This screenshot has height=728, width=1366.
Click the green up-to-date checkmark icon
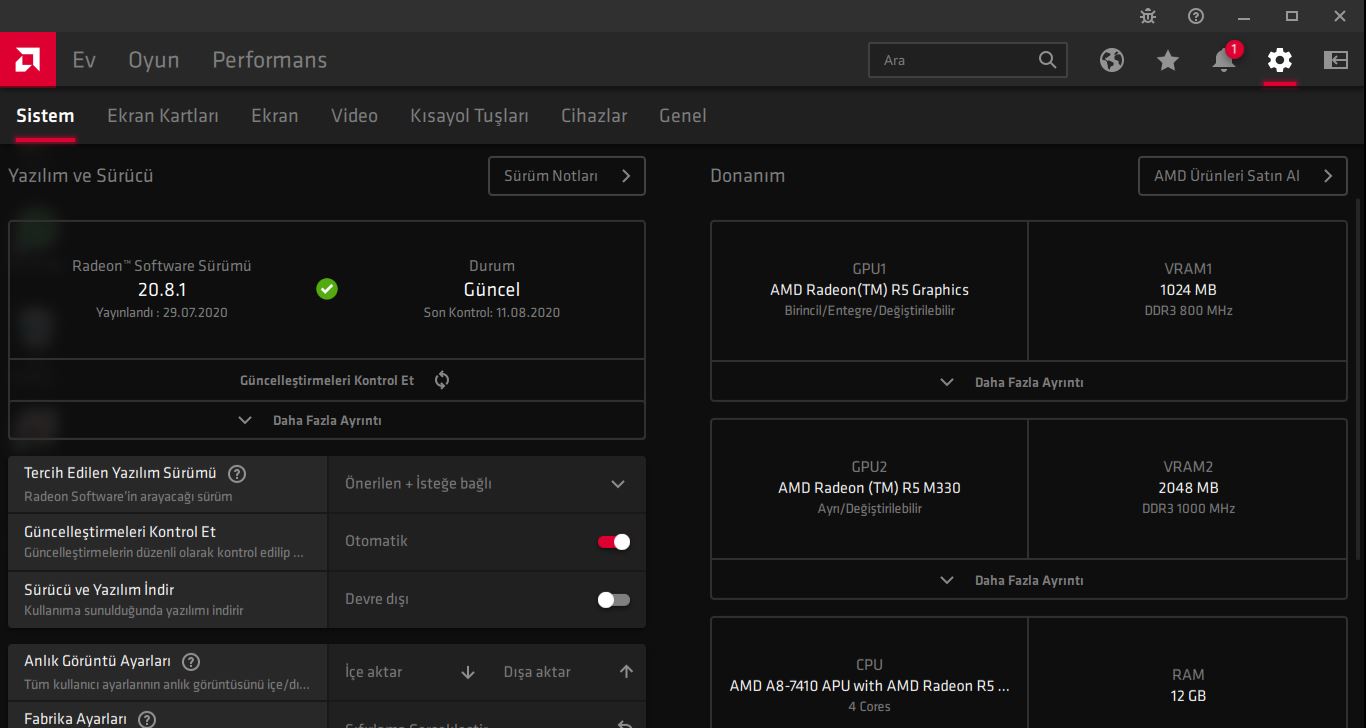[x=327, y=289]
